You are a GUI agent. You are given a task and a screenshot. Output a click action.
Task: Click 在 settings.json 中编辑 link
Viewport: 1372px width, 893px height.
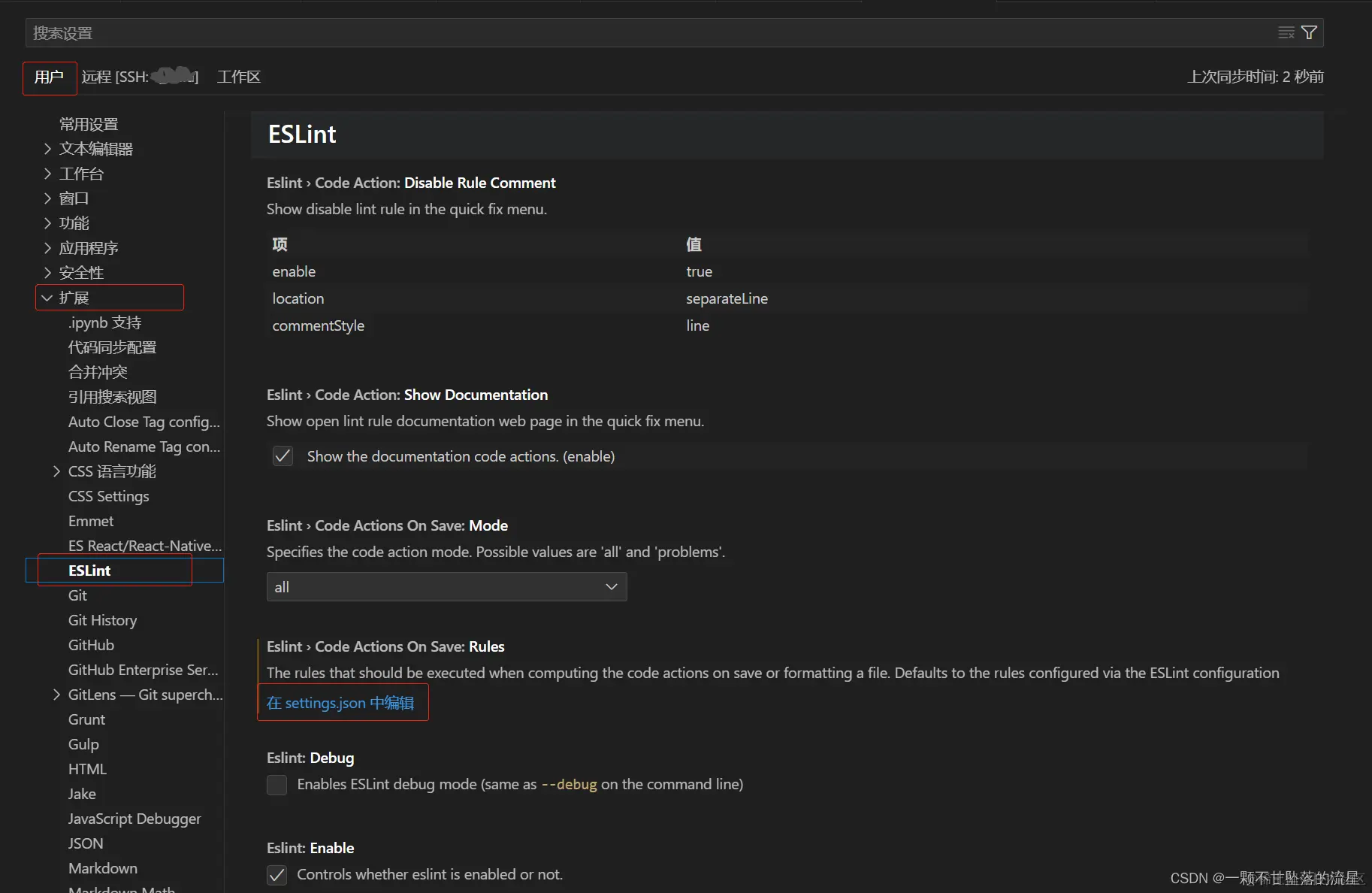[340, 703]
